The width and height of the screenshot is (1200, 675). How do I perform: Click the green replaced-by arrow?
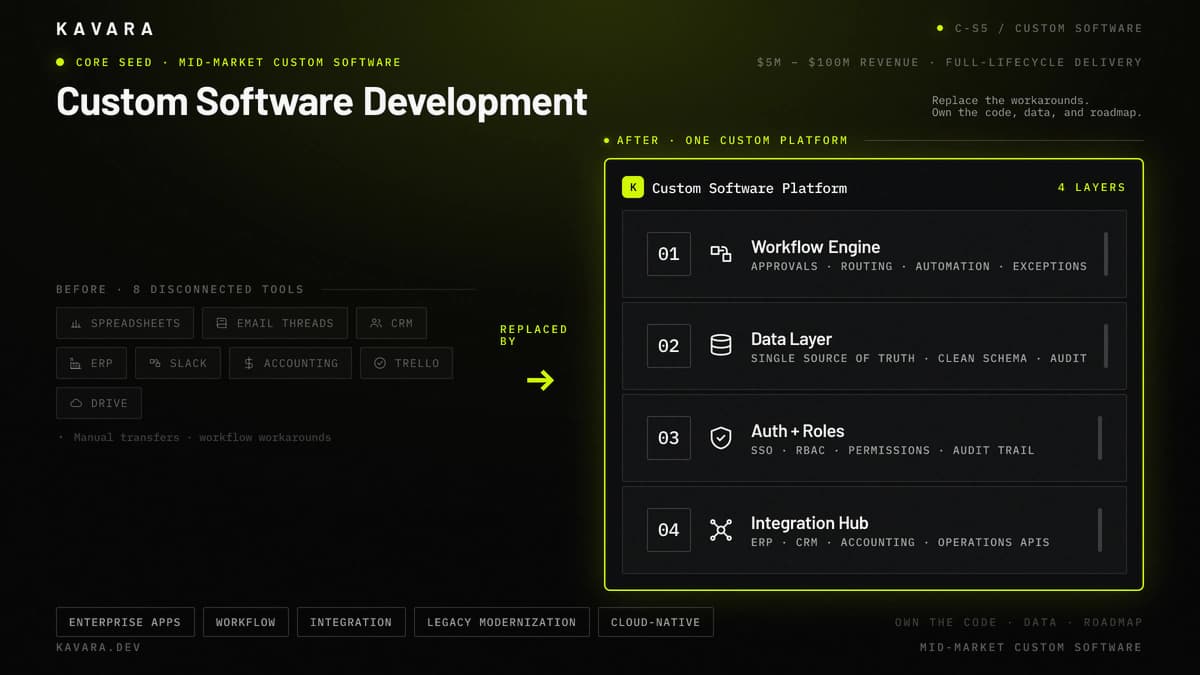540,380
